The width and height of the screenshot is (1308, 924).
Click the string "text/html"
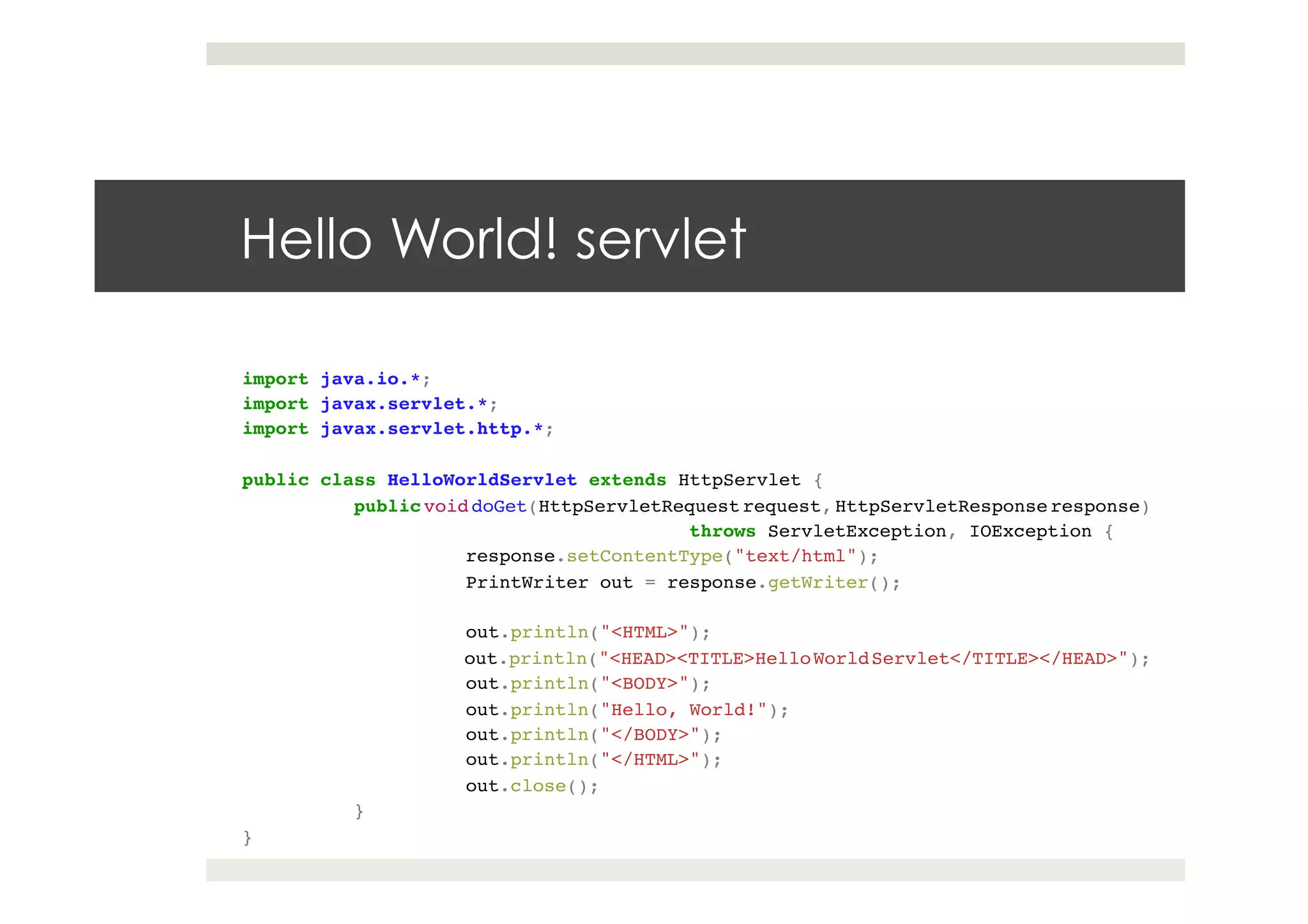795,556
